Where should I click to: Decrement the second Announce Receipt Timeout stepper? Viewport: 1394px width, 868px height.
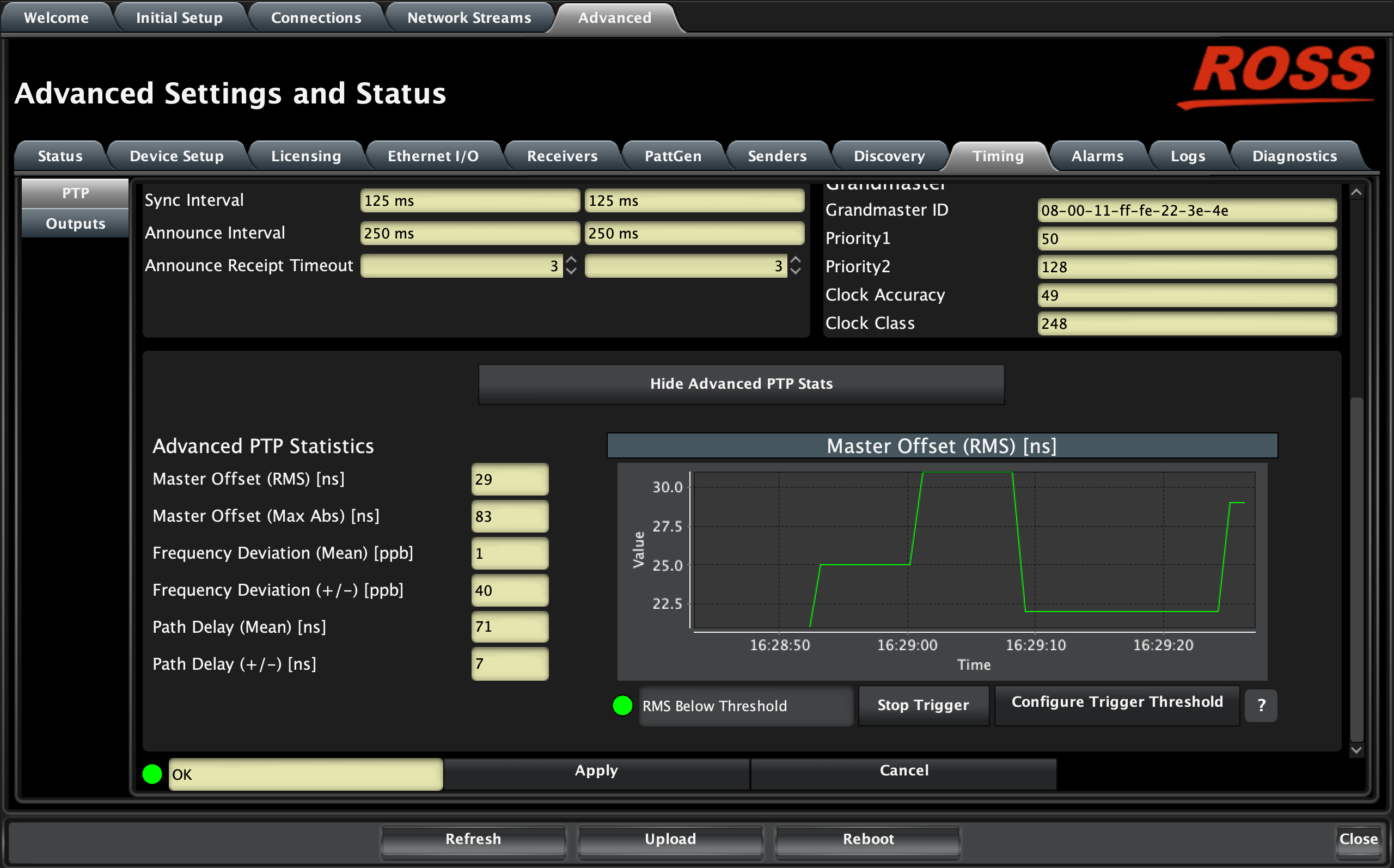(x=795, y=271)
